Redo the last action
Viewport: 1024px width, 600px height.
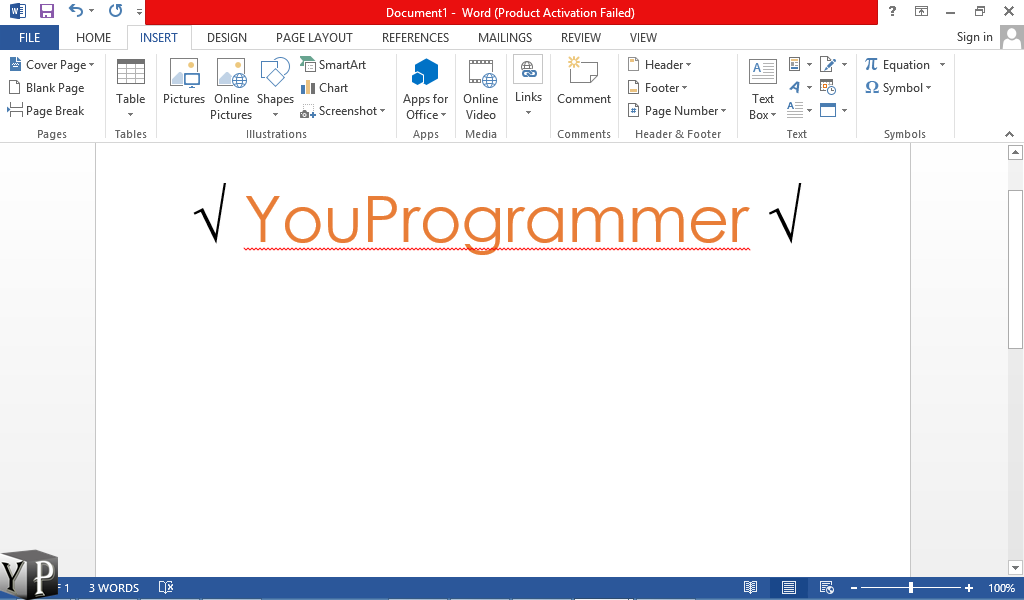(x=116, y=11)
